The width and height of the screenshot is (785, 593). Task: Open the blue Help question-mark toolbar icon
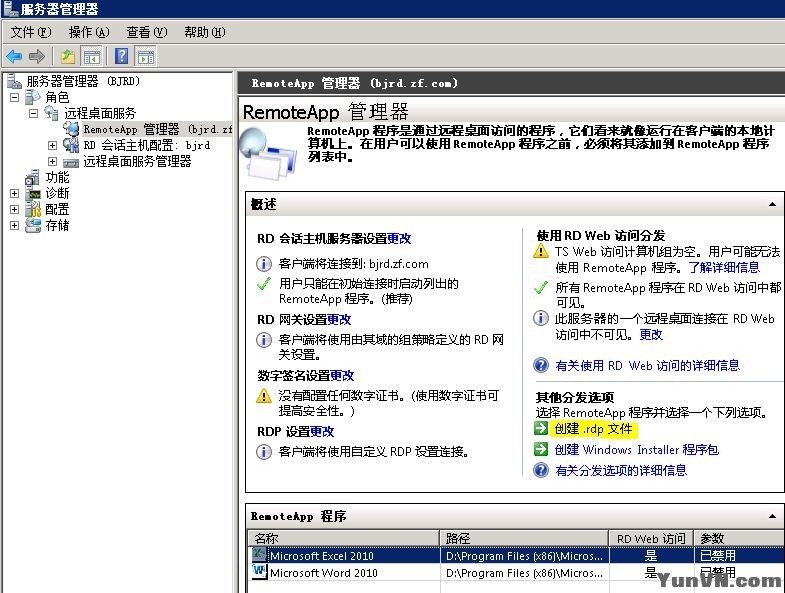[122, 56]
